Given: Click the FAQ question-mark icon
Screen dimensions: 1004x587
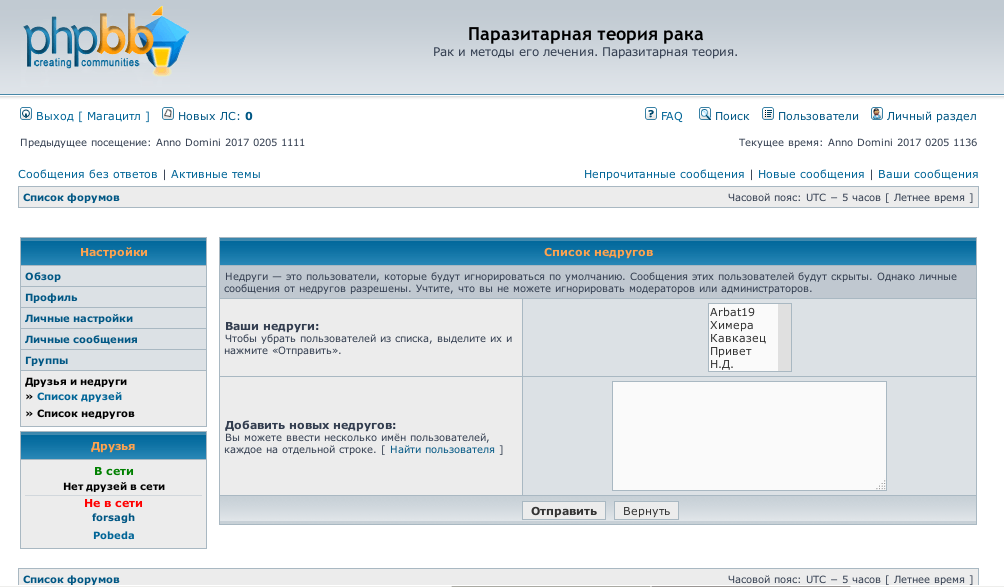Looking at the screenshot, I should click(x=651, y=114).
